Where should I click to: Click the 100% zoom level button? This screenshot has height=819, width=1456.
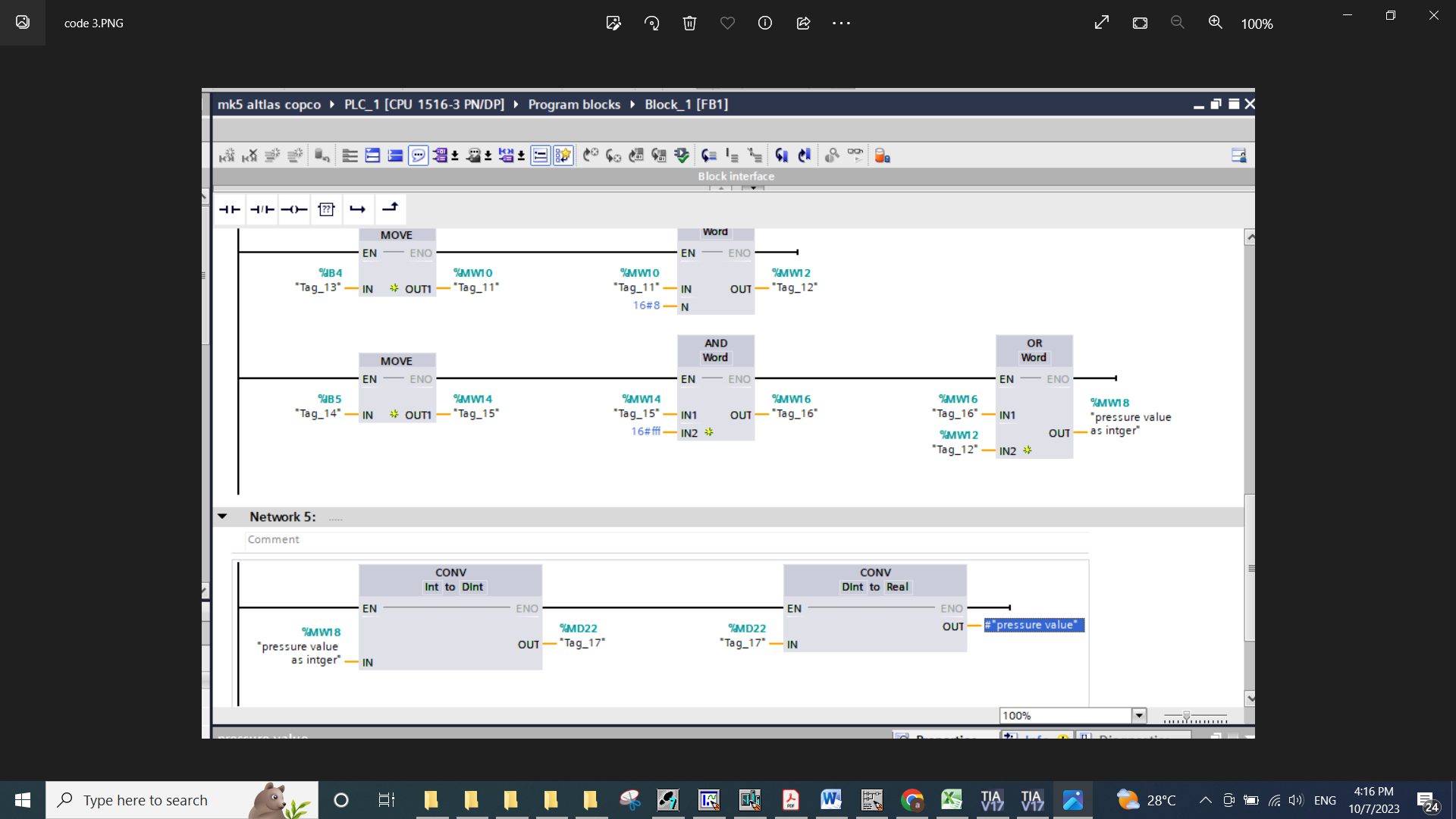[1257, 24]
